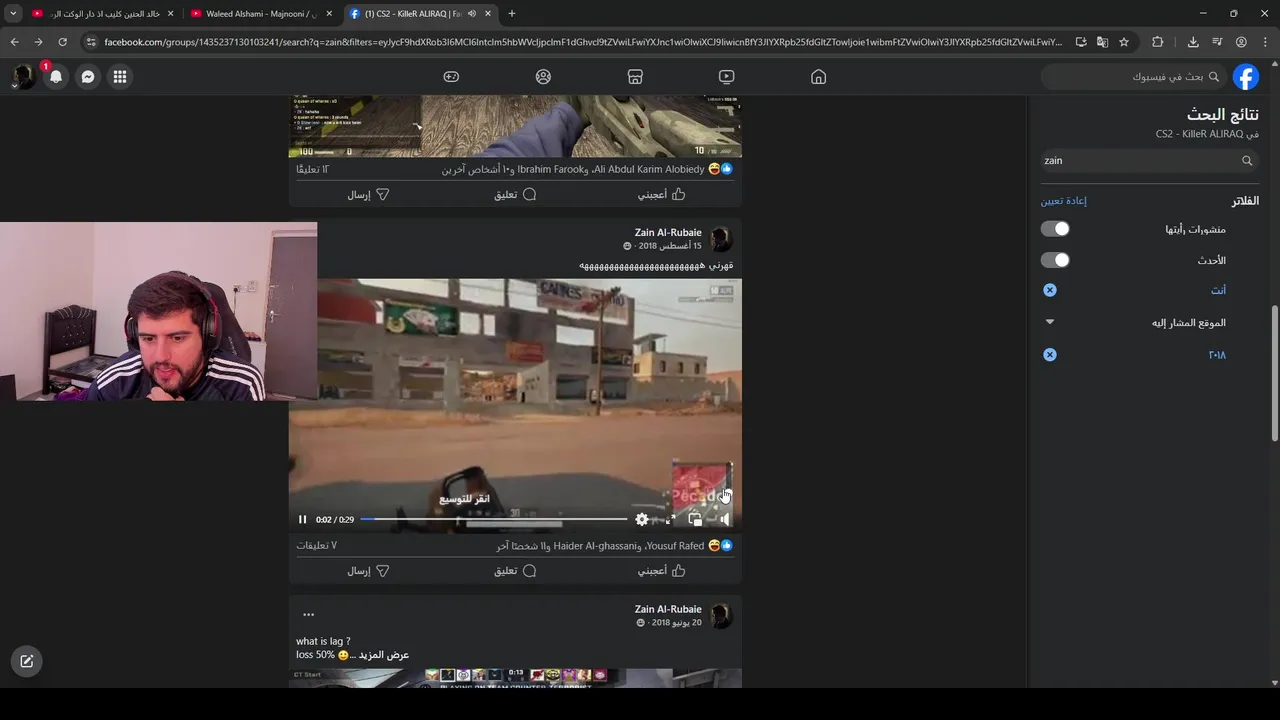
Task: Open '٧ تعليقات' comments count on video post
Action: [316, 546]
